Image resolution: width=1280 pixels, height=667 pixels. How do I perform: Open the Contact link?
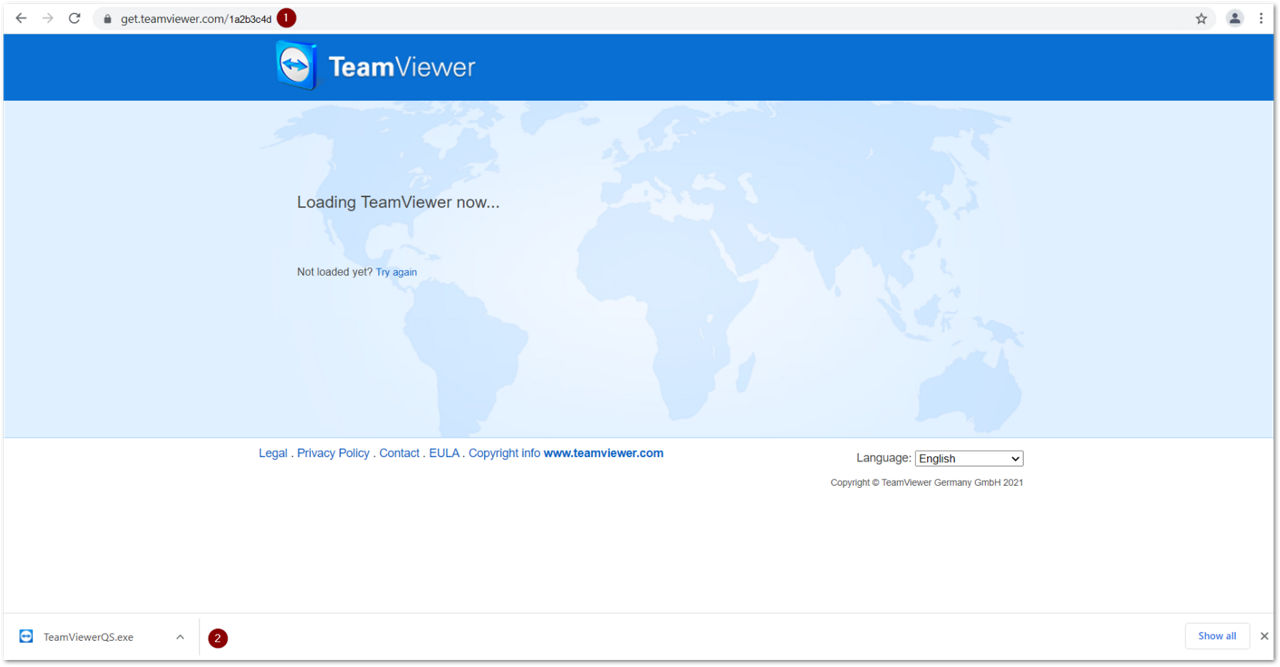(399, 453)
